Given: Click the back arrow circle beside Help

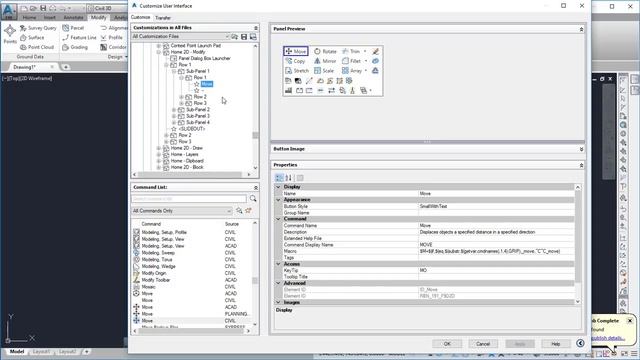Looking at the screenshot, I should click(x=580, y=343).
